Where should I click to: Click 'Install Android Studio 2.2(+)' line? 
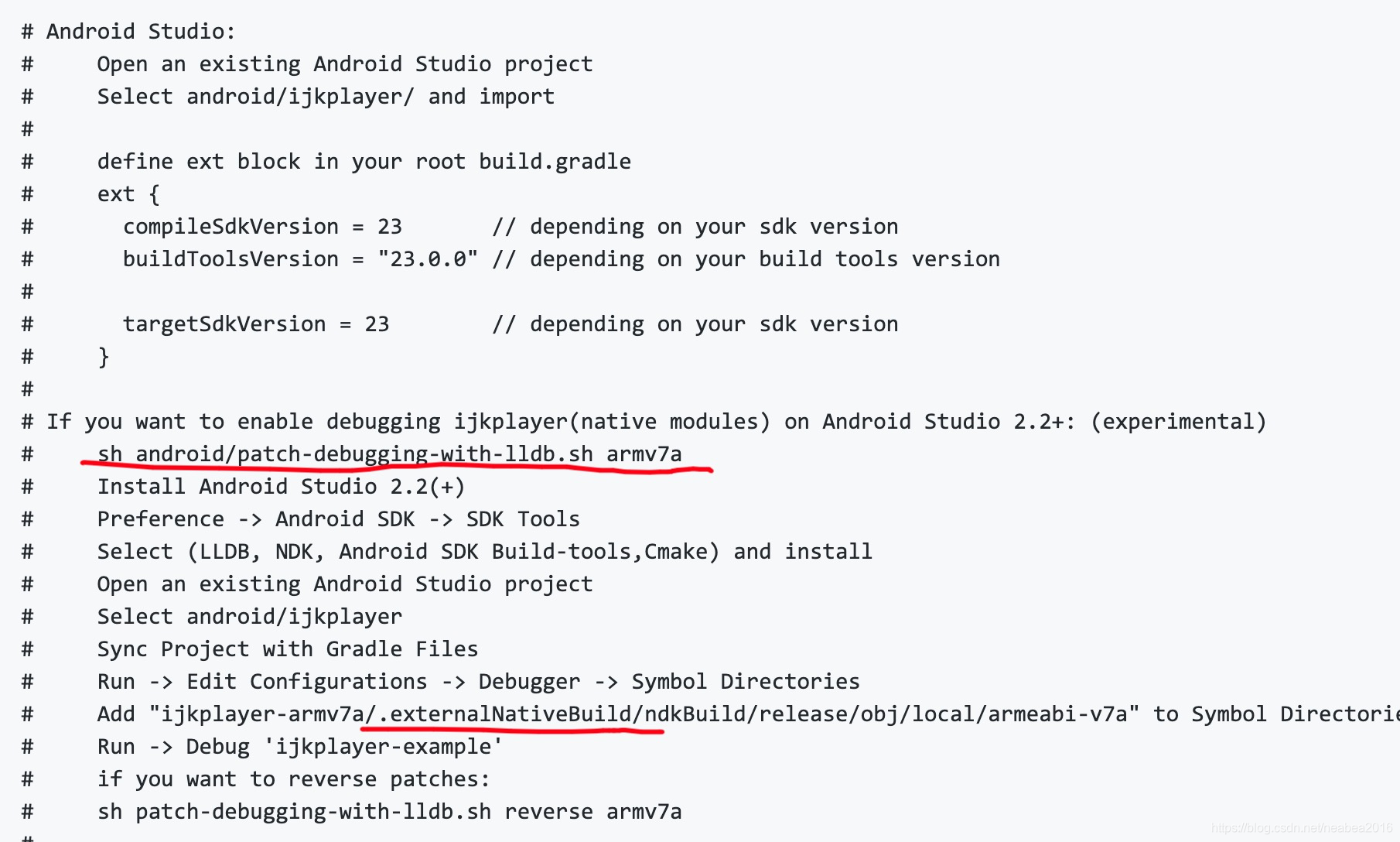pyautogui.click(x=282, y=487)
